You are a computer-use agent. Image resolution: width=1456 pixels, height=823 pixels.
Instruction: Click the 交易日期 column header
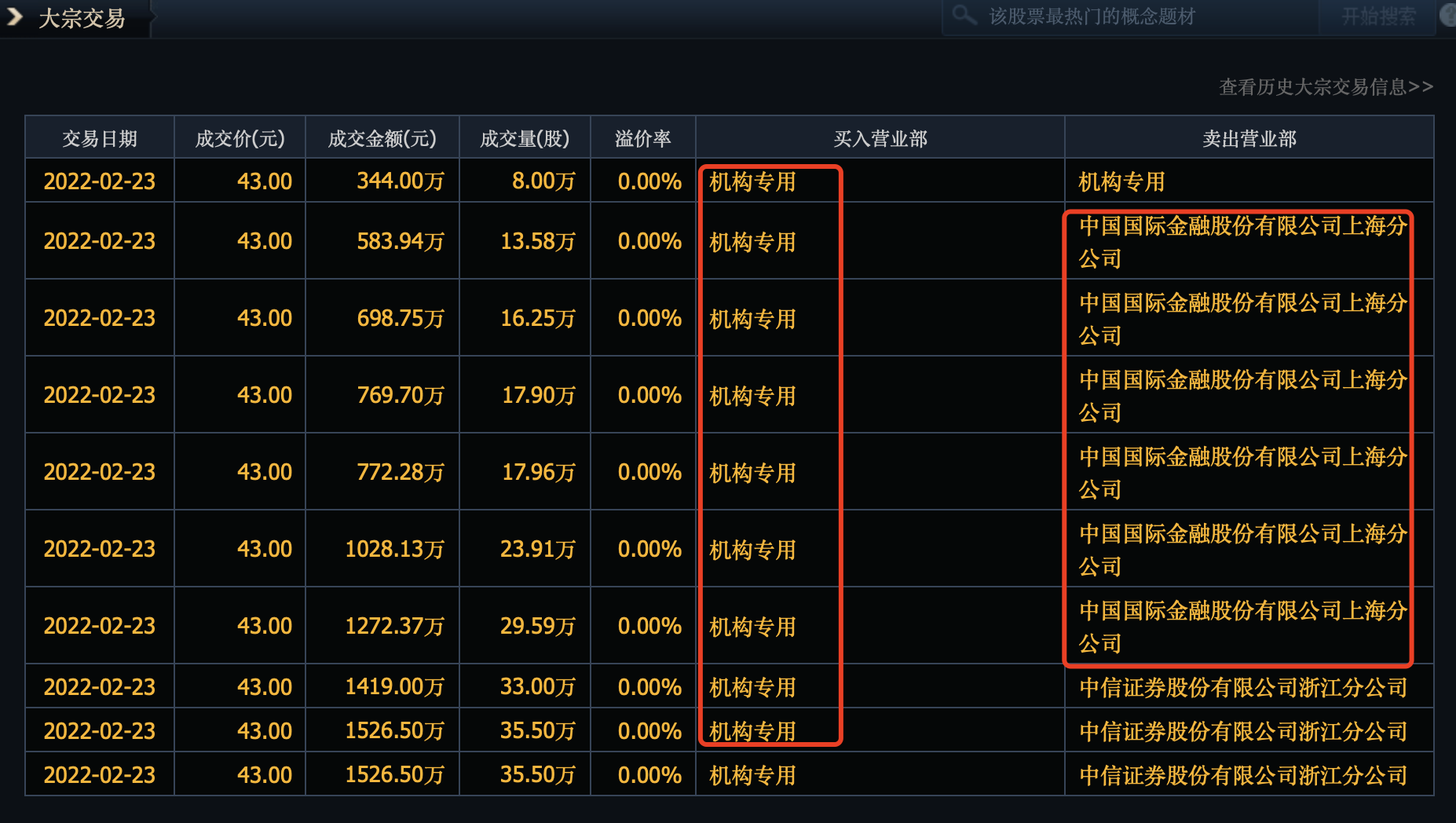coord(100,139)
